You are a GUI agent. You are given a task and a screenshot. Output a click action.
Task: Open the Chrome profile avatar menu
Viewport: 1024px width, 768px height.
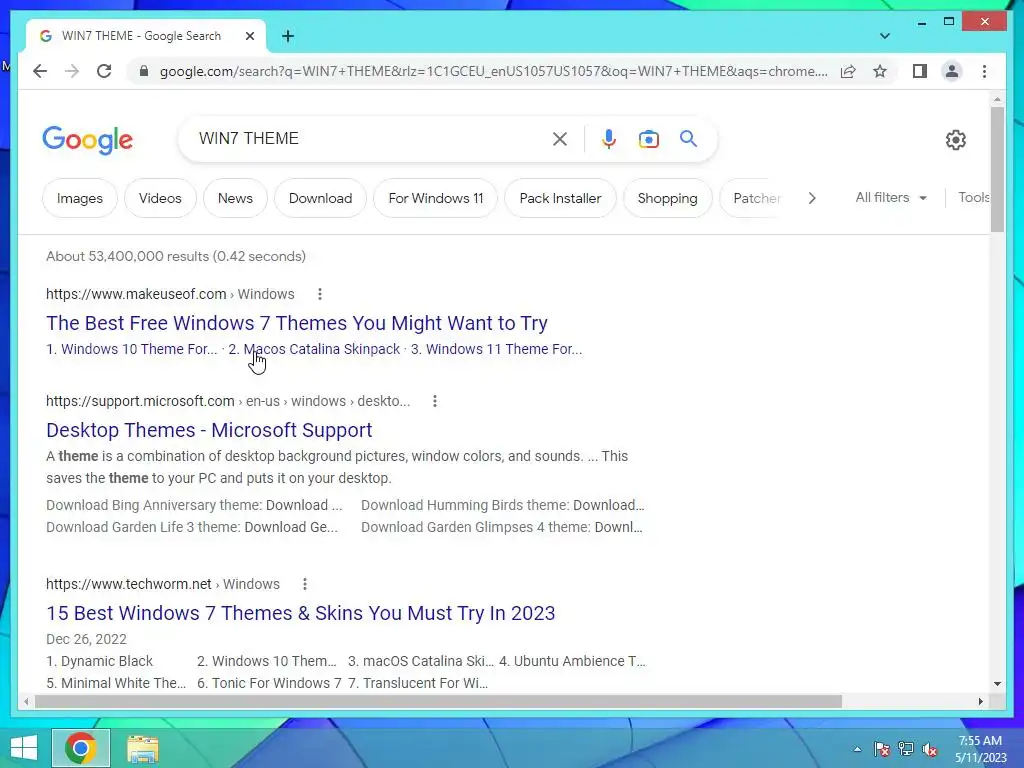952,71
